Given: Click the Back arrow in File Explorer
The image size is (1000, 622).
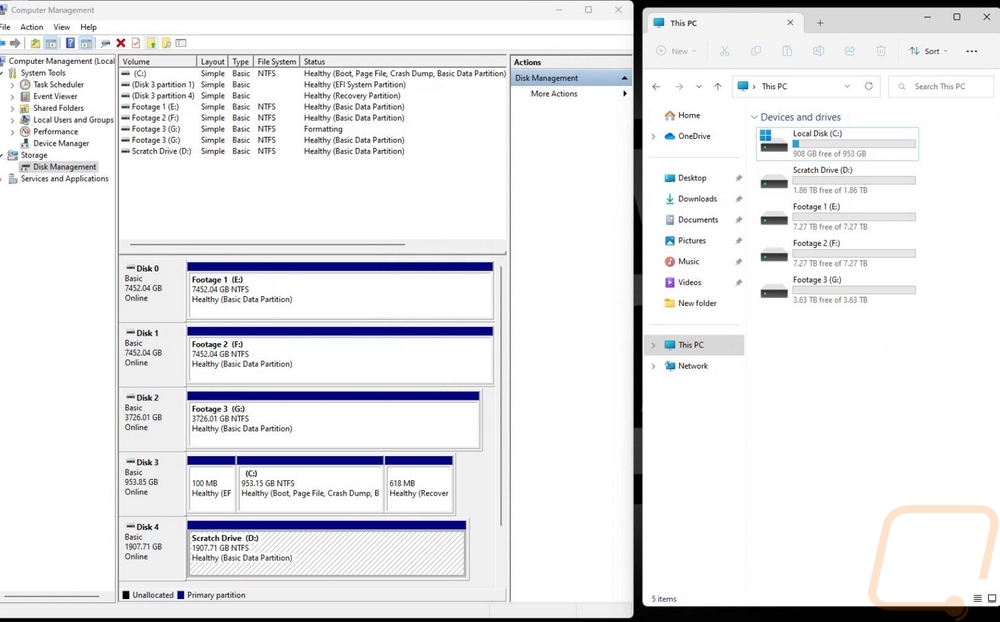Looking at the screenshot, I should click(x=656, y=86).
